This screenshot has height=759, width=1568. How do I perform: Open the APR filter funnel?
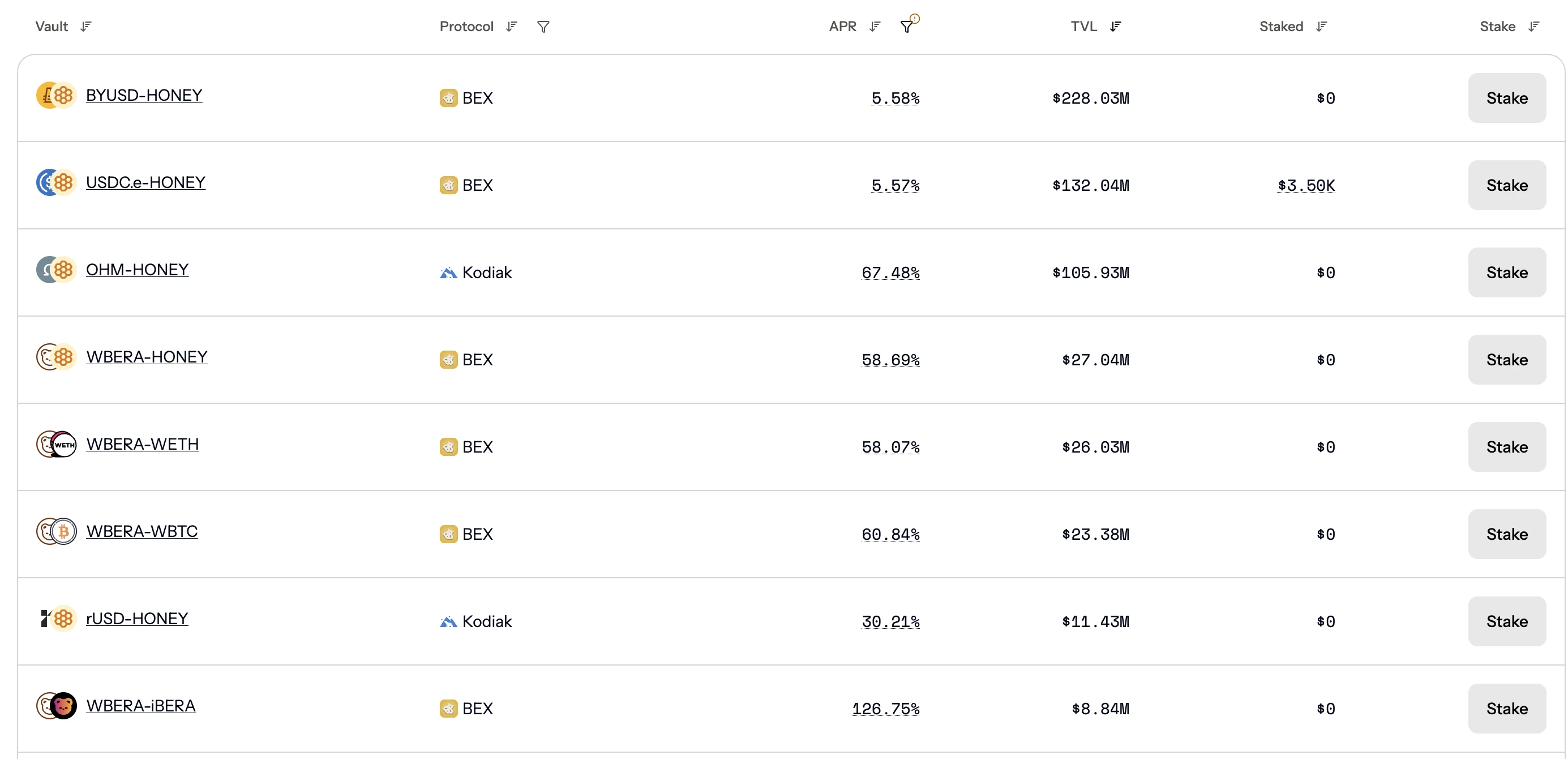(906, 27)
